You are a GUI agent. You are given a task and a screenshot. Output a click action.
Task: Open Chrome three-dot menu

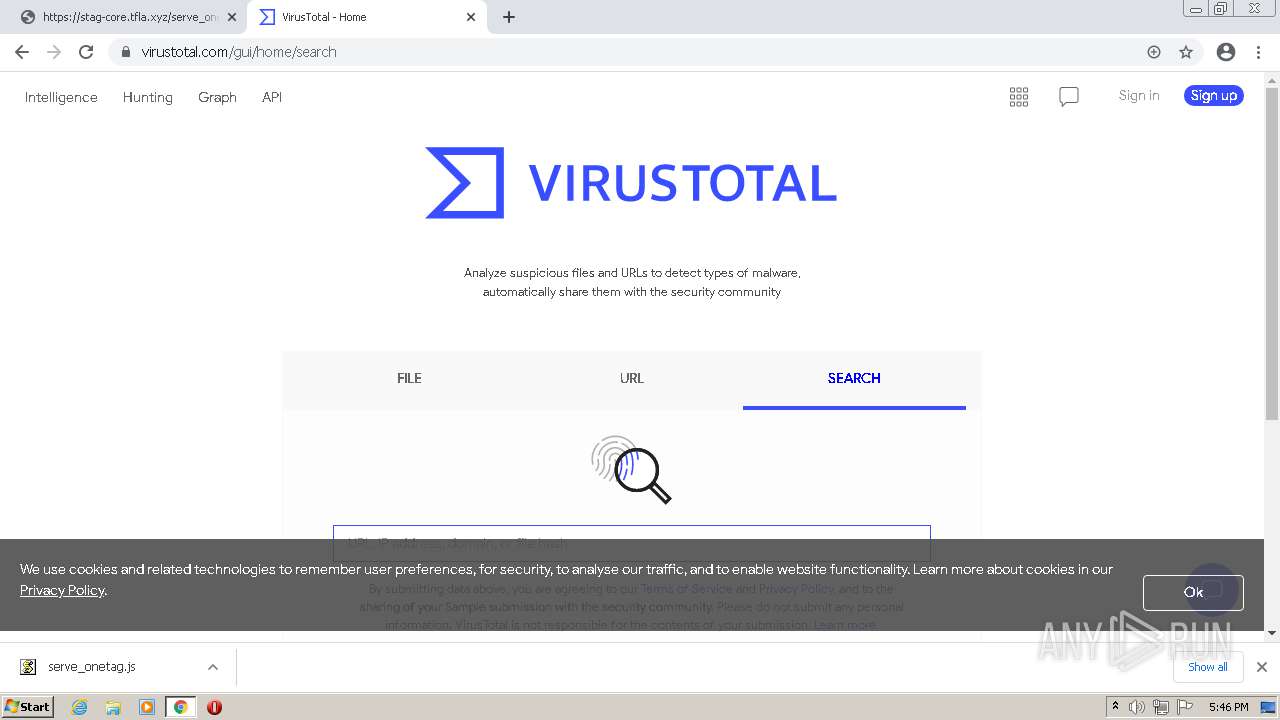click(x=1258, y=52)
